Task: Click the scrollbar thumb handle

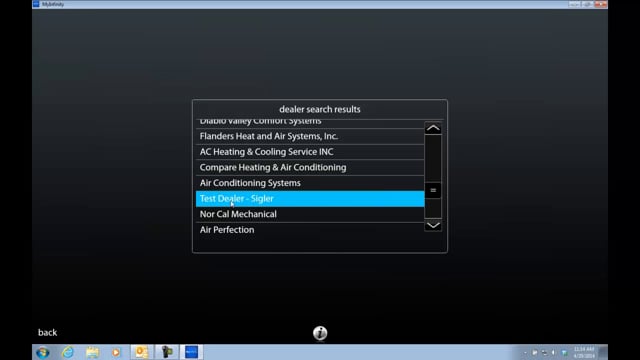Action: coord(433,190)
